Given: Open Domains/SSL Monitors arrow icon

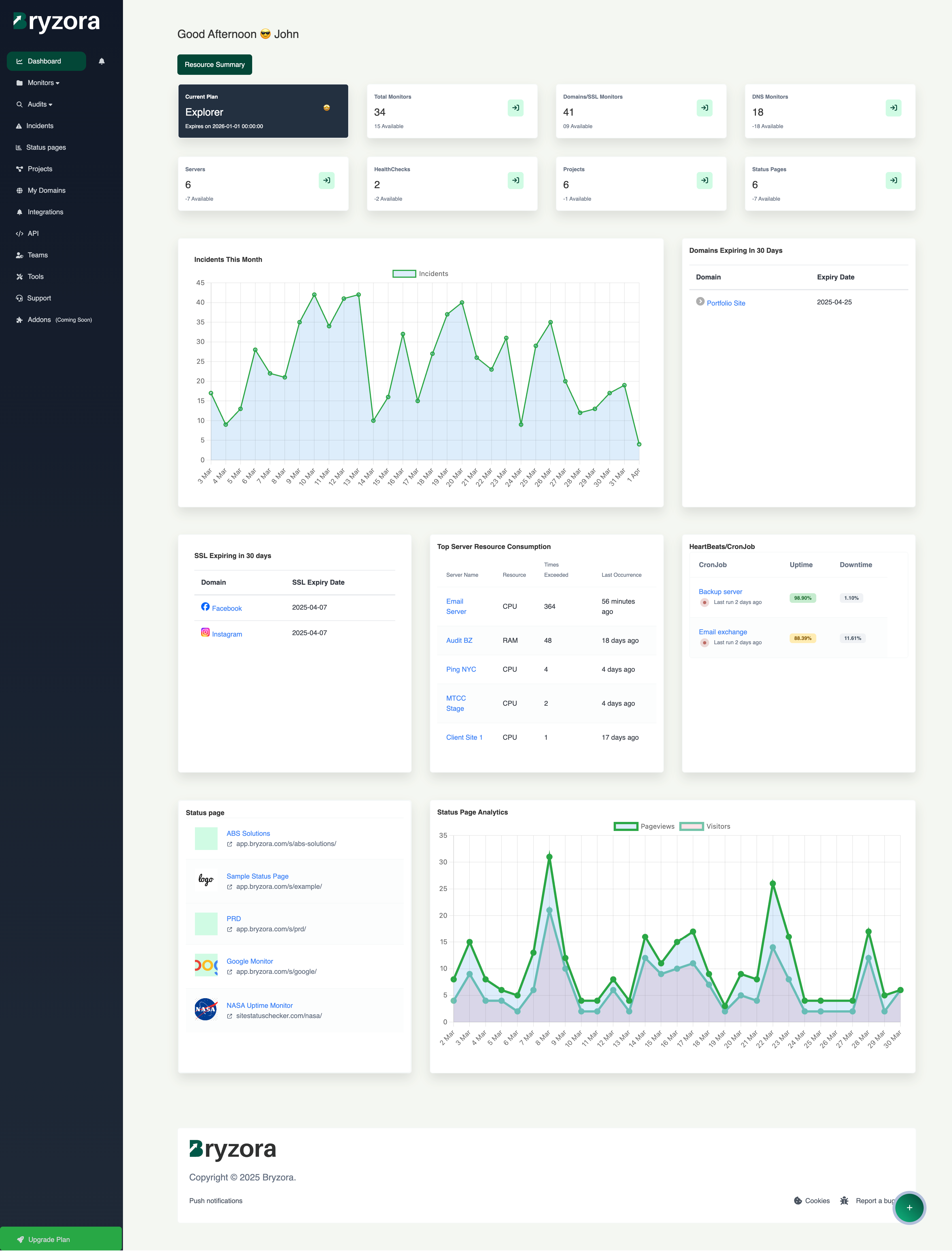Looking at the screenshot, I should [704, 108].
